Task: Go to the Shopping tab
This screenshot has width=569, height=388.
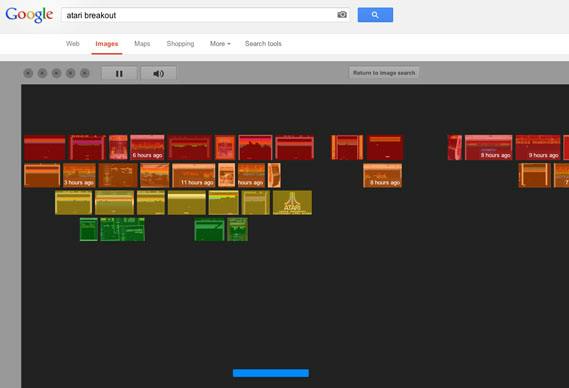Action: coord(180,44)
